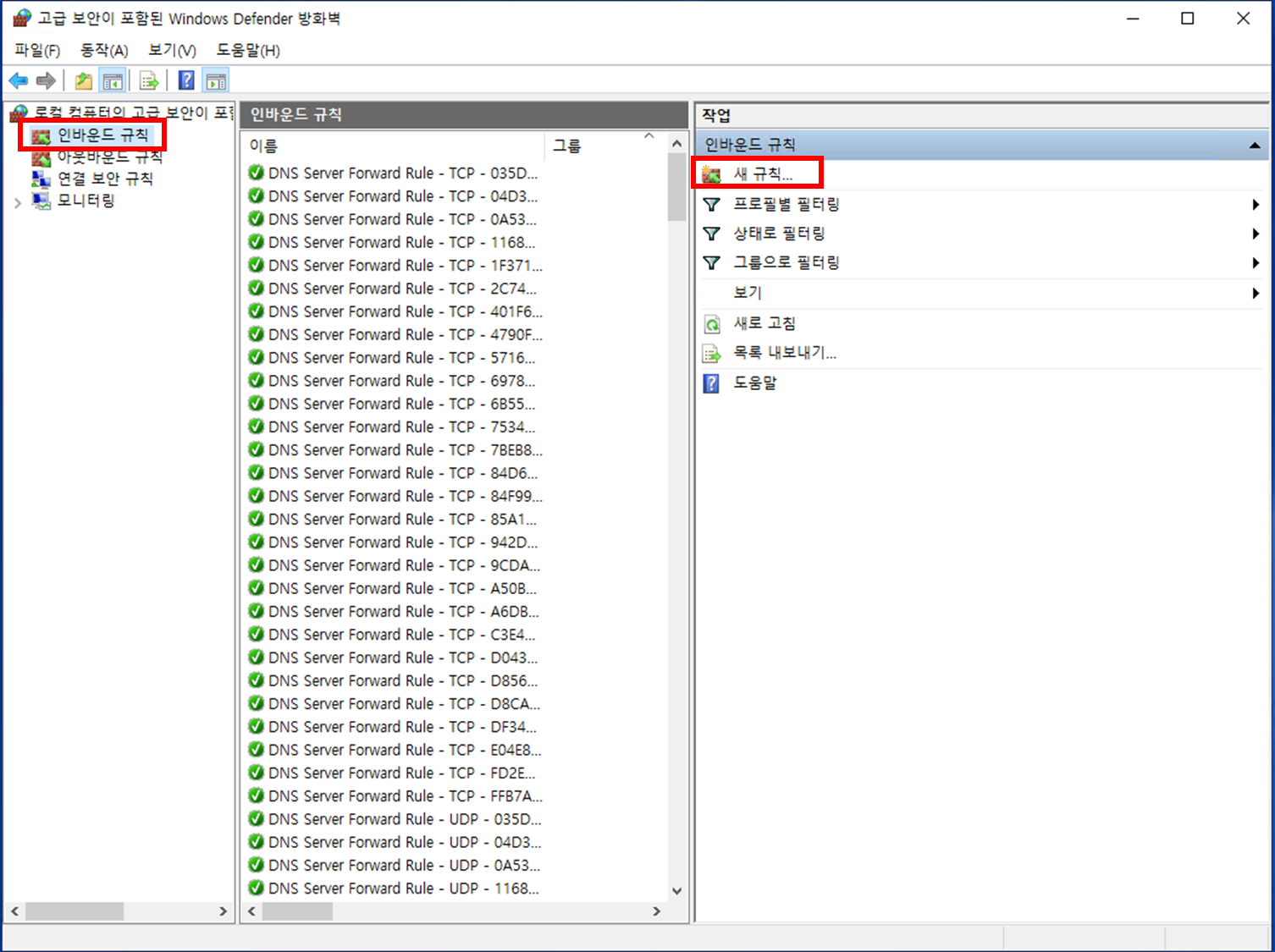This screenshot has height=952, width=1275.
Task: Open the 동작(A) menu
Action: click(104, 50)
